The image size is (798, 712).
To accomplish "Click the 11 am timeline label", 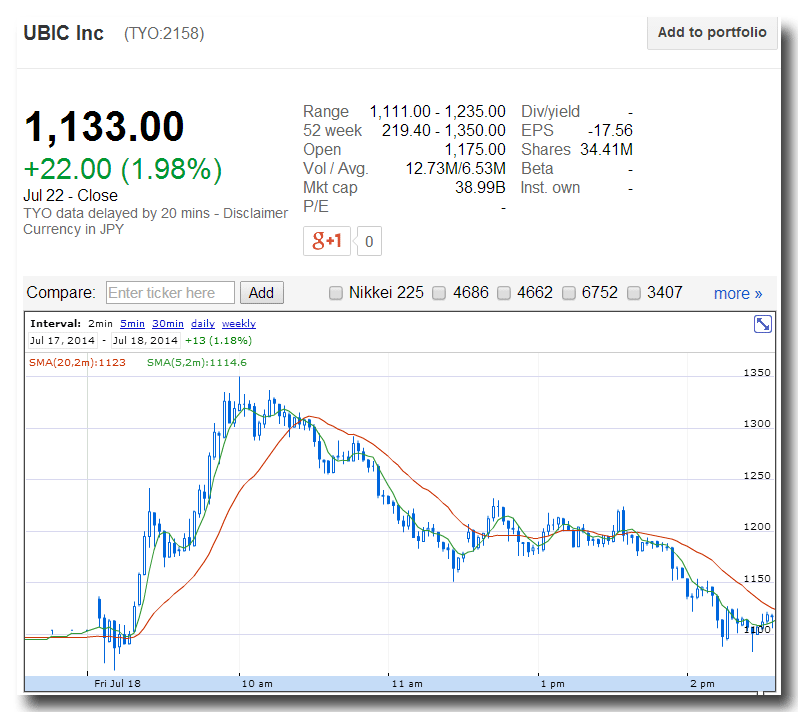I will (407, 683).
